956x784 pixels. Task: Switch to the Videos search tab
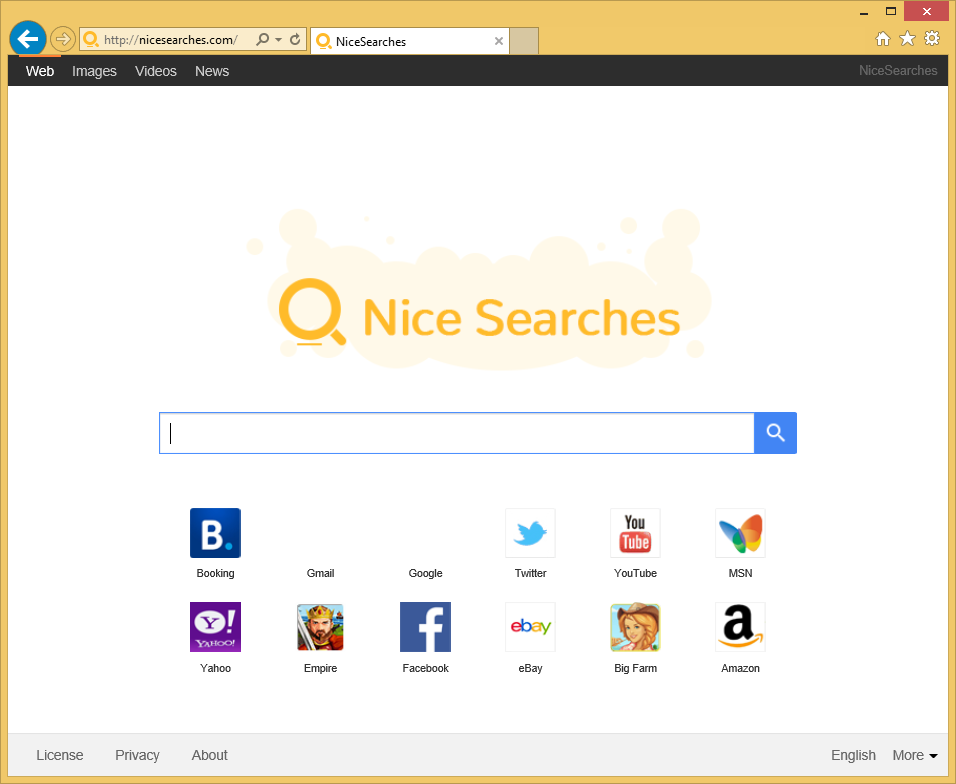[155, 71]
